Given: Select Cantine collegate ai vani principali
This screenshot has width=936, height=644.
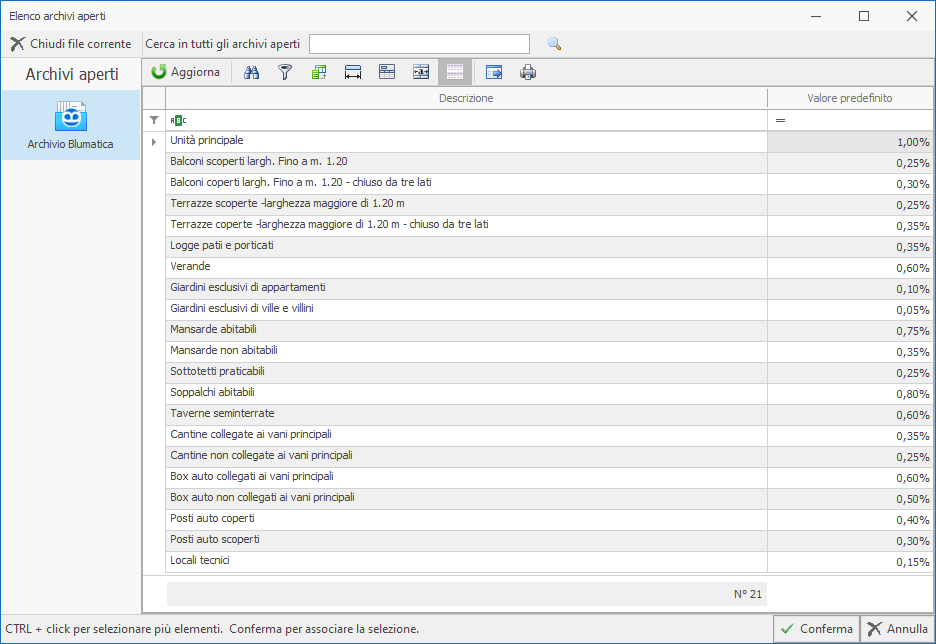Looking at the screenshot, I should click(466, 436).
